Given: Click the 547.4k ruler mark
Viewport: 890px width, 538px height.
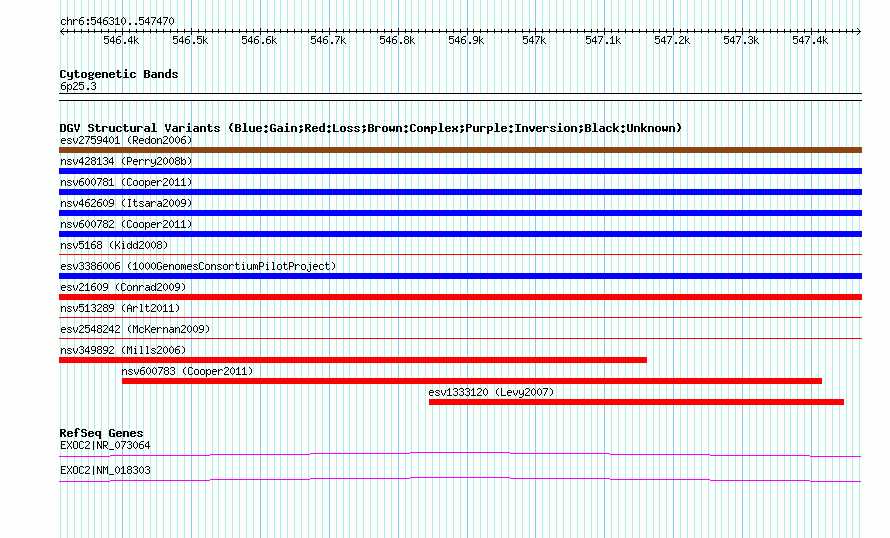Looking at the screenshot, I should (810, 40).
